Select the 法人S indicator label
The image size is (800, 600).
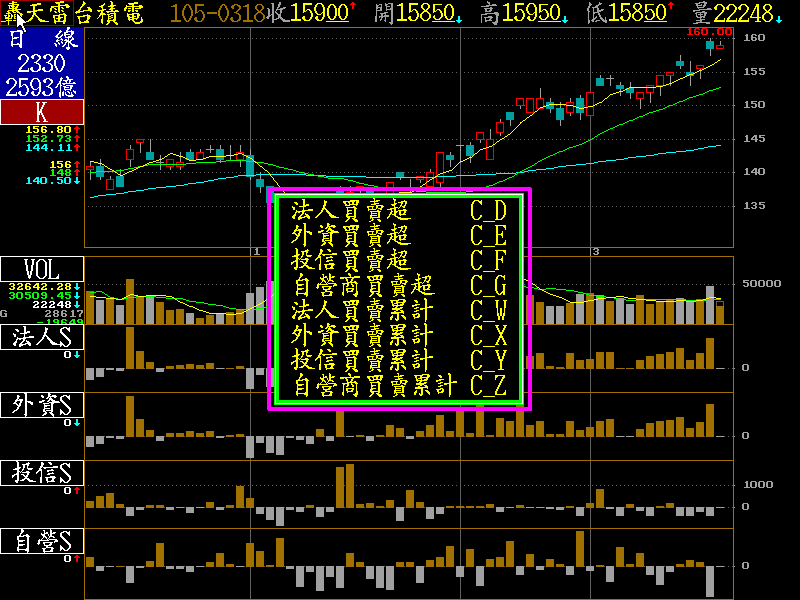42,338
